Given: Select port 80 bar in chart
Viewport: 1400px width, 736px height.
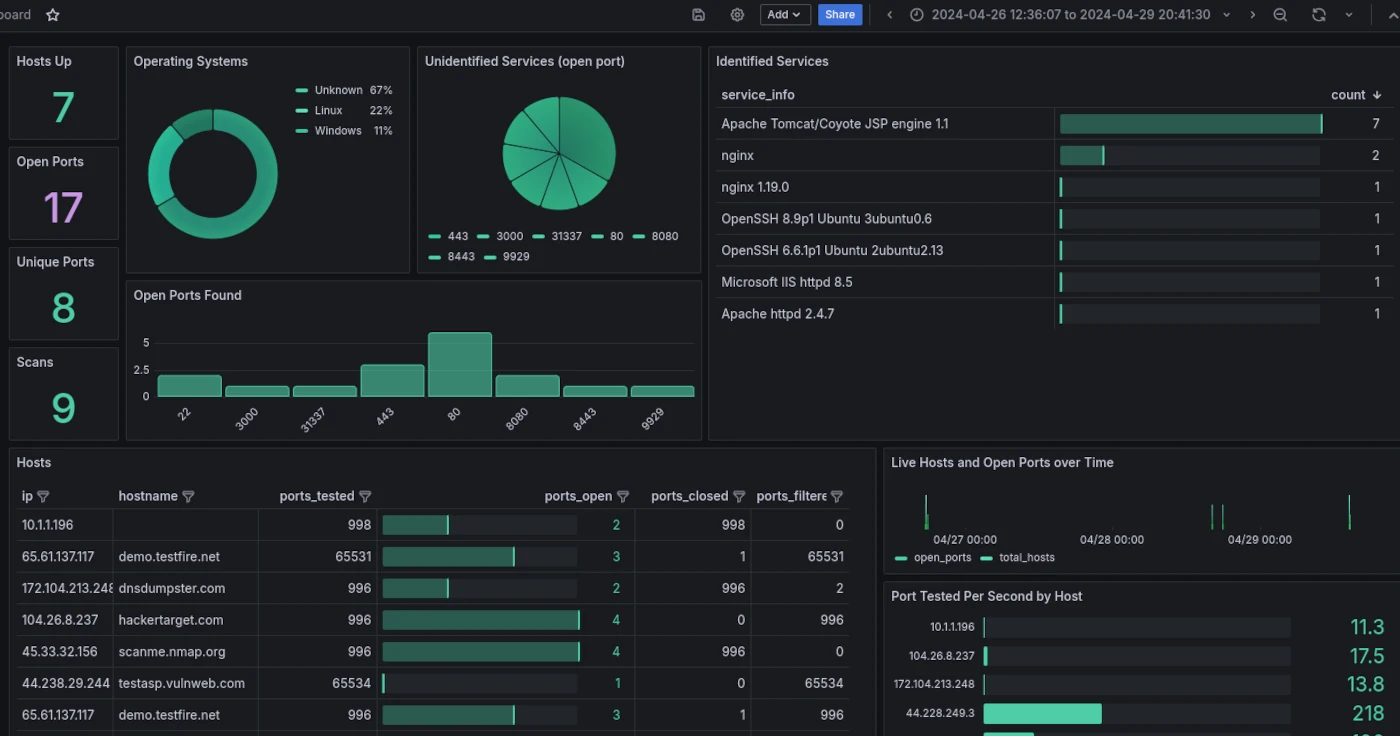Looking at the screenshot, I should (x=460, y=365).
